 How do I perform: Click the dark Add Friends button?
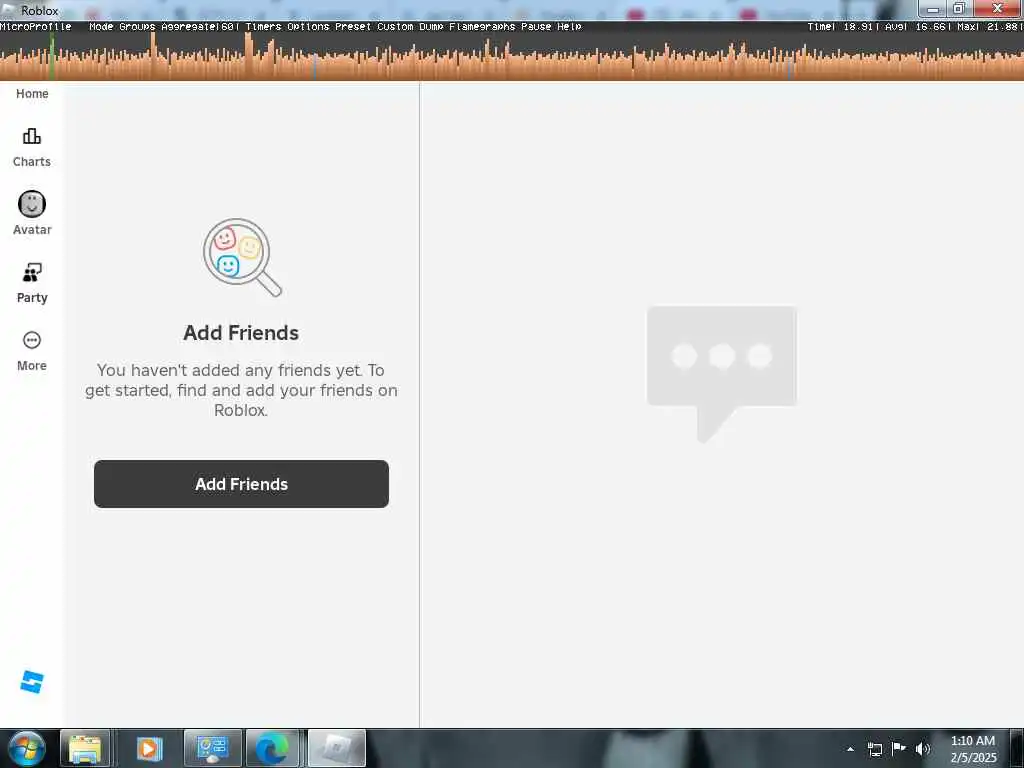241,484
